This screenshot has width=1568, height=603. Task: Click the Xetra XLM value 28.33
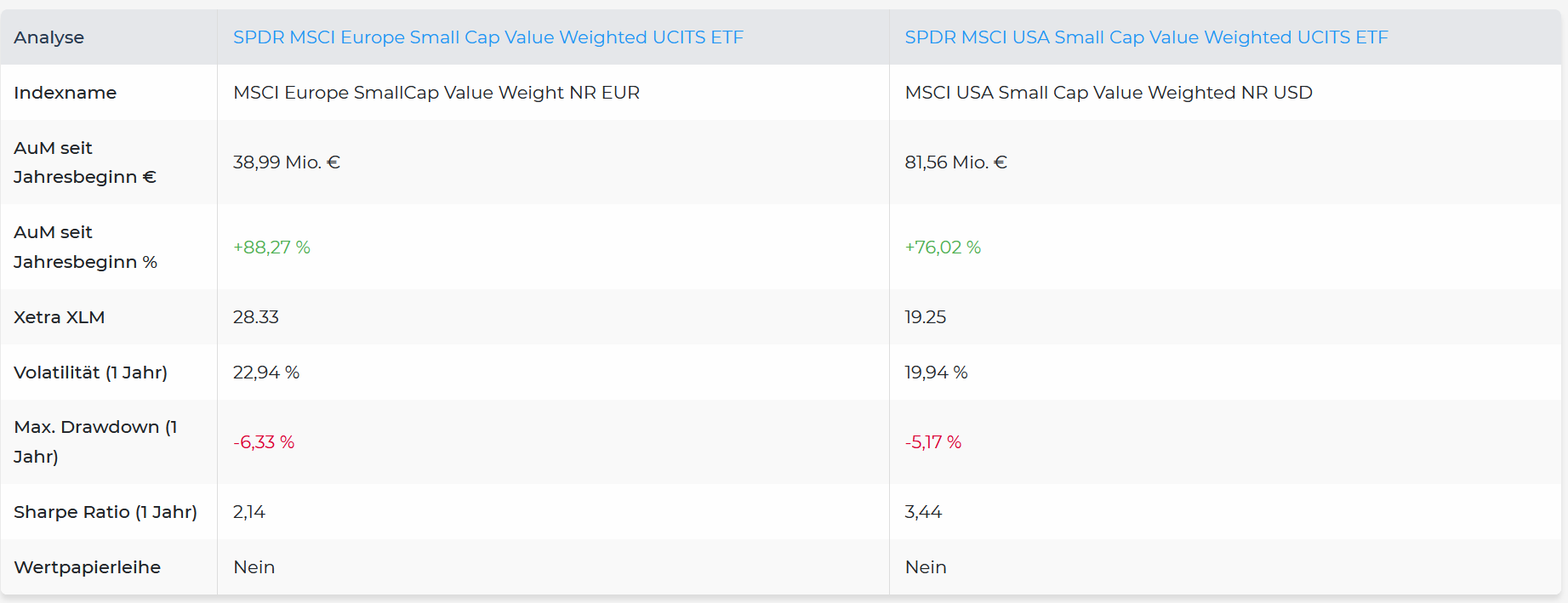tap(255, 317)
